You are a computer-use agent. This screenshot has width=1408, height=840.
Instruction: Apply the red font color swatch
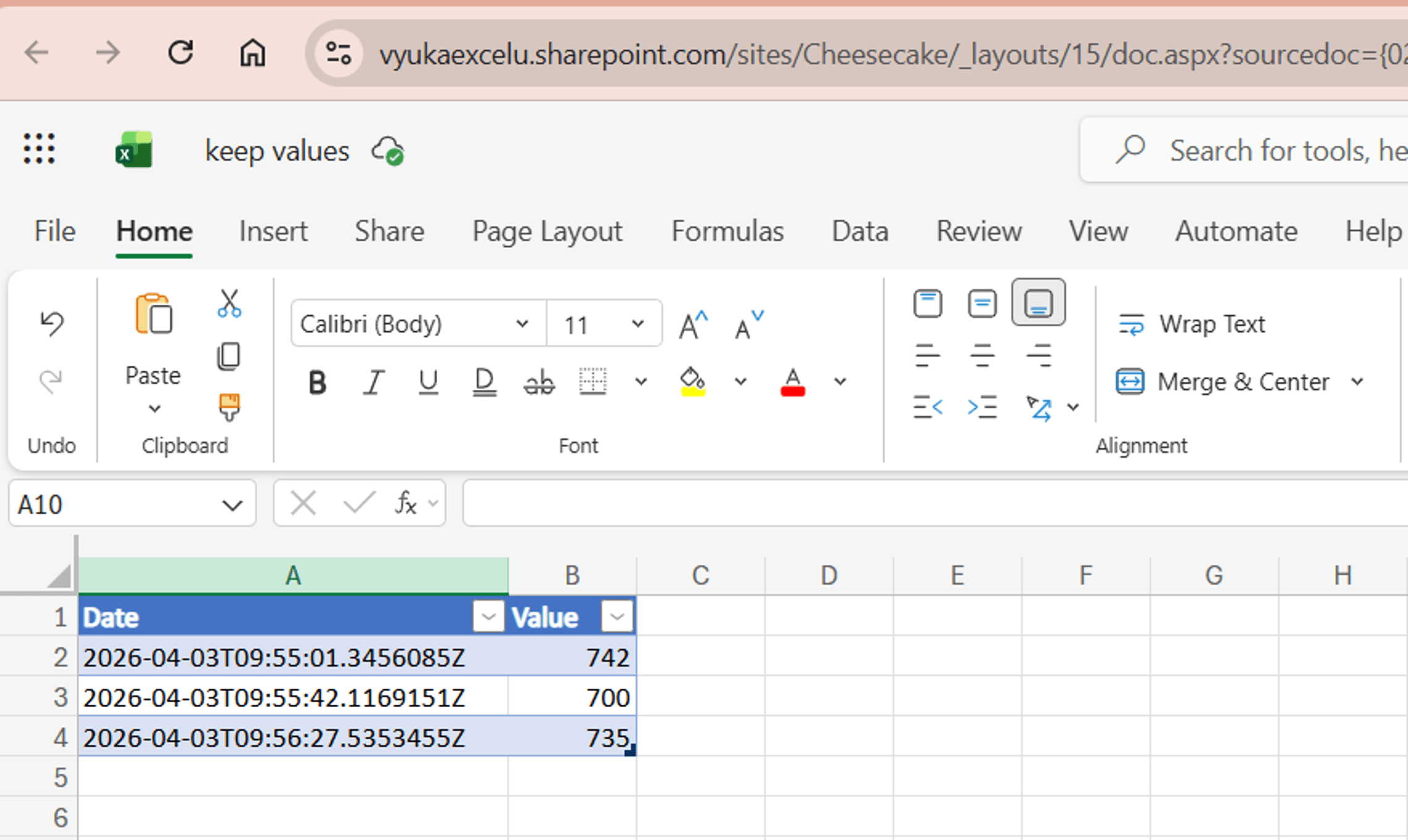click(x=792, y=382)
